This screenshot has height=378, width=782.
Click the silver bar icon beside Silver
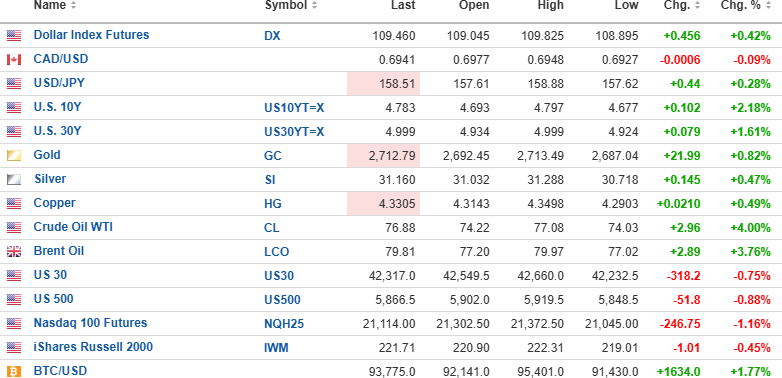tap(14, 180)
